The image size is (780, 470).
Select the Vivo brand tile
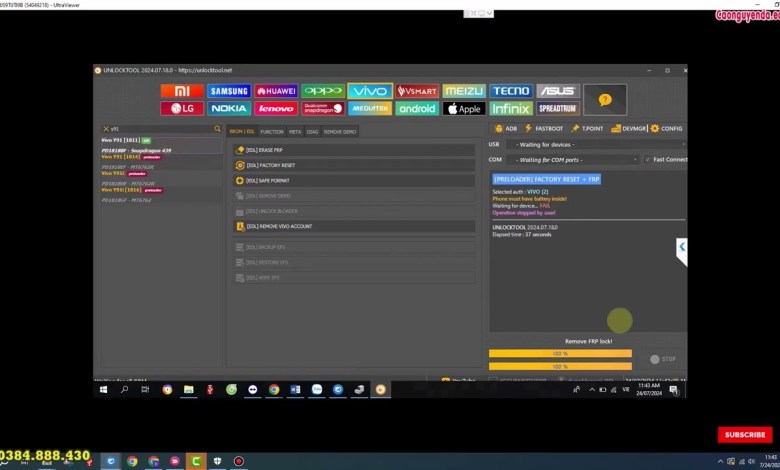tap(370, 91)
